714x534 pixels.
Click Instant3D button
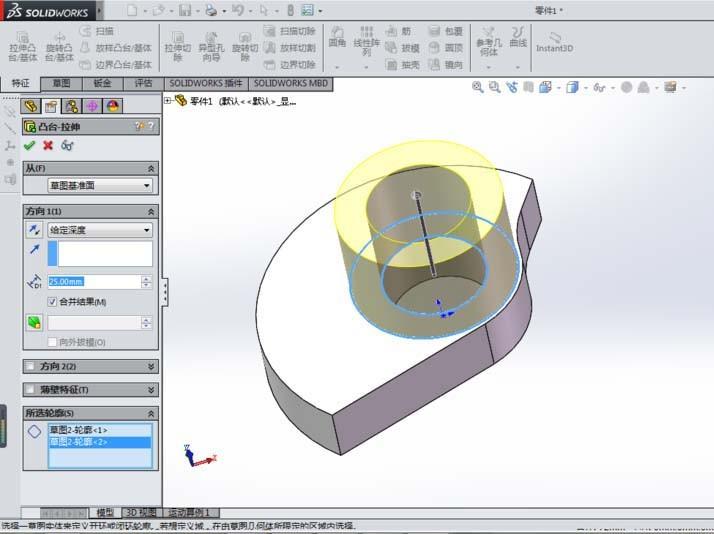coord(554,42)
